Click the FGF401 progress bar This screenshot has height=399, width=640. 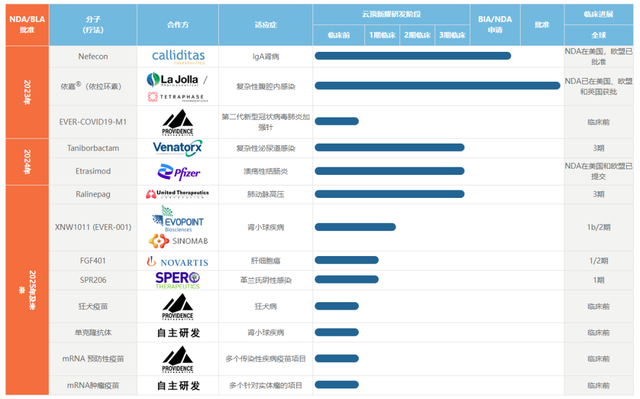tap(347, 260)
